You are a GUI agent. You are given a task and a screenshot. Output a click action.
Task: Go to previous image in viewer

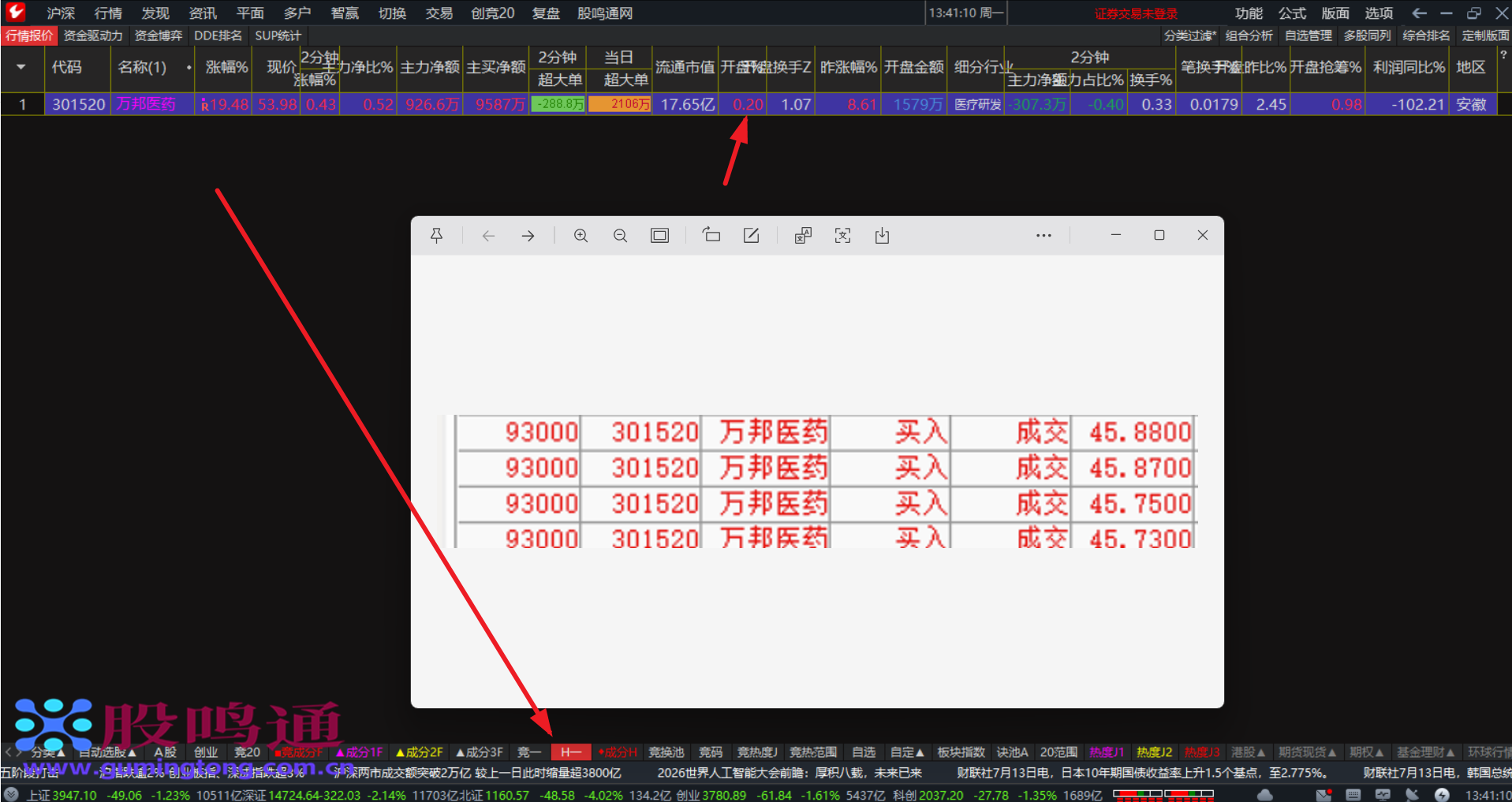click(489, 236)
